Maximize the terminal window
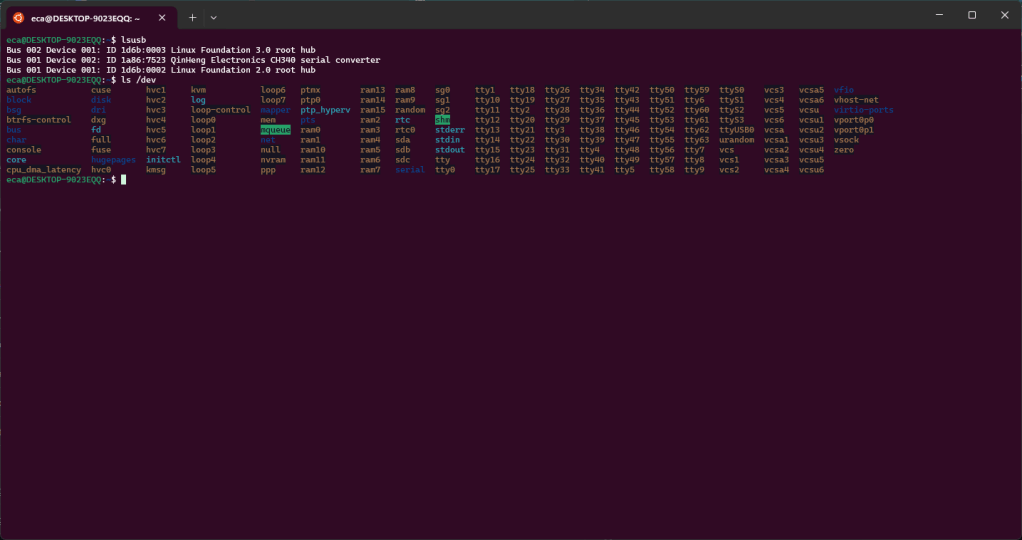The width and height of the screenshot is (1022, 540). pyautogui.click(x=972, y=15)
